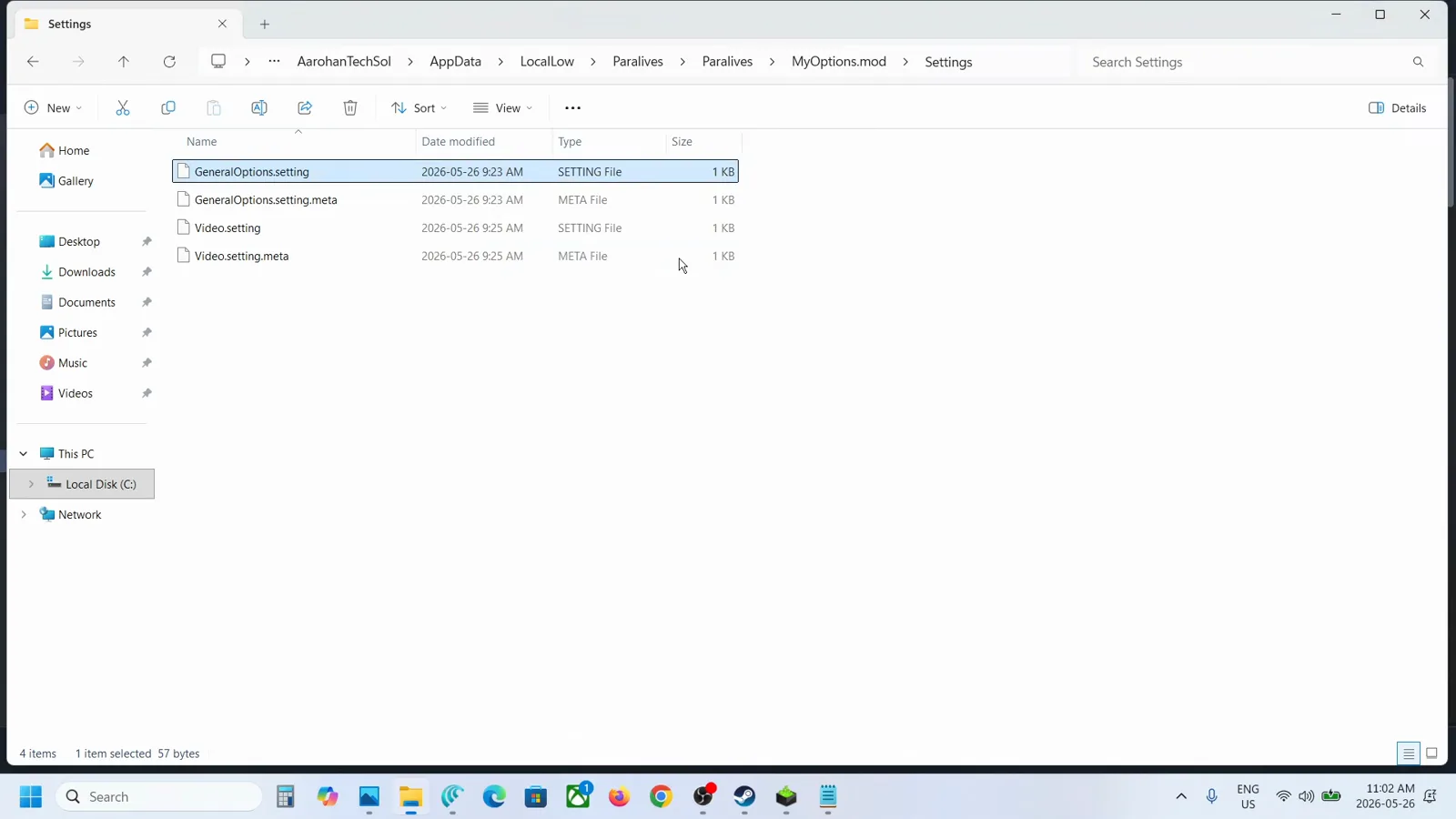Select the GeneralOptions.setting.meta file

(x=455, y=199)
